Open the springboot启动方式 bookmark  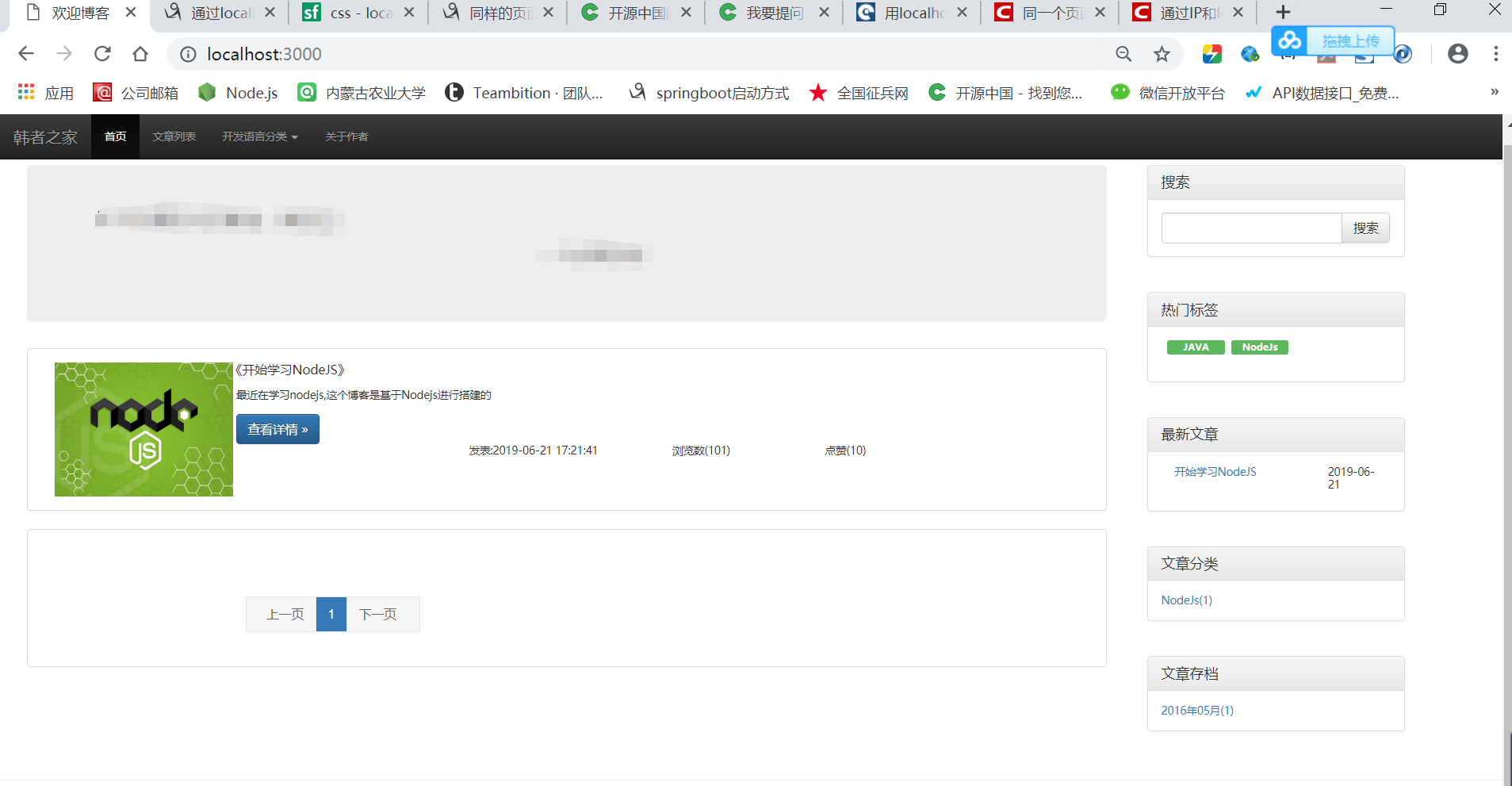pyautogui.click(x=709, y=93)
